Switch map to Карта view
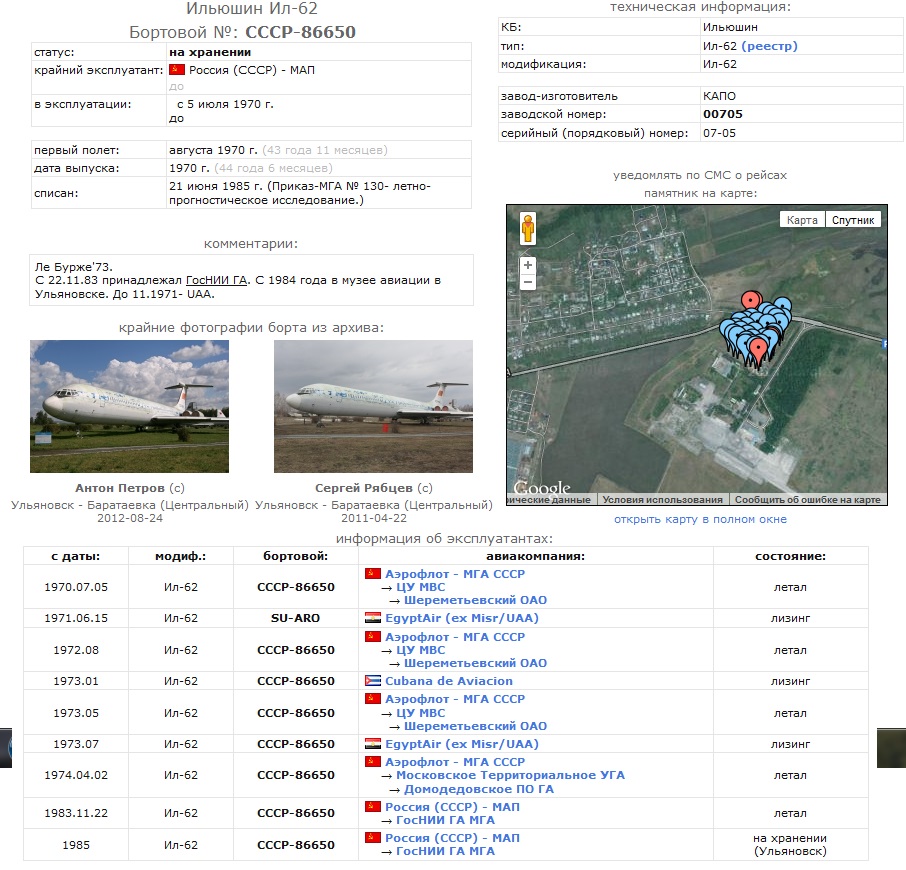Viewport: 906px width, 870px height. (x=802, y=220)
